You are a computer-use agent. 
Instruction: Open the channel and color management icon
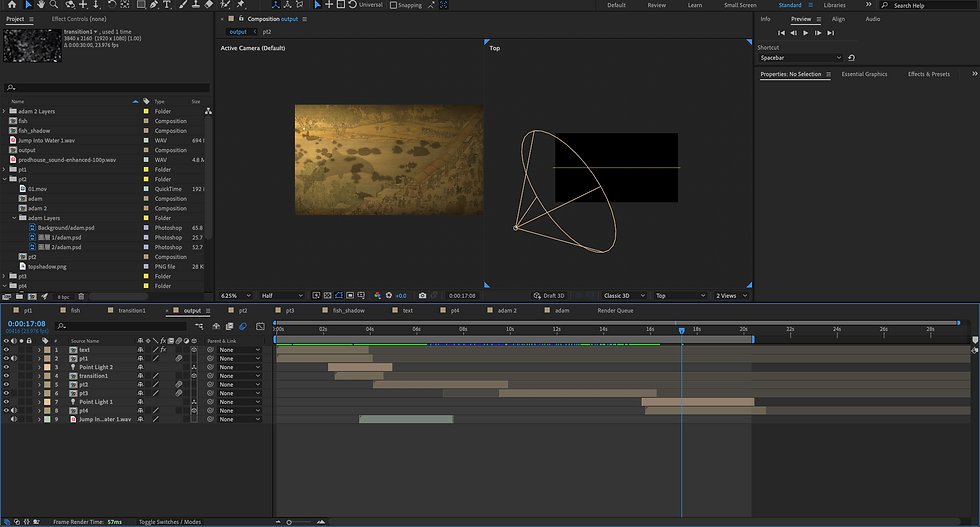[377, 296]
